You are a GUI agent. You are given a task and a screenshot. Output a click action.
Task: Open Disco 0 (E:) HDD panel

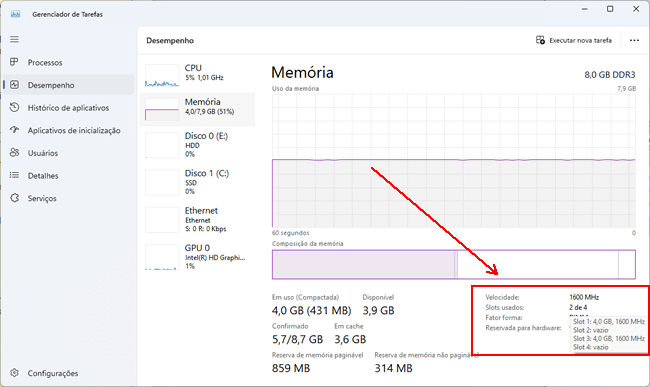pos(197,145)
